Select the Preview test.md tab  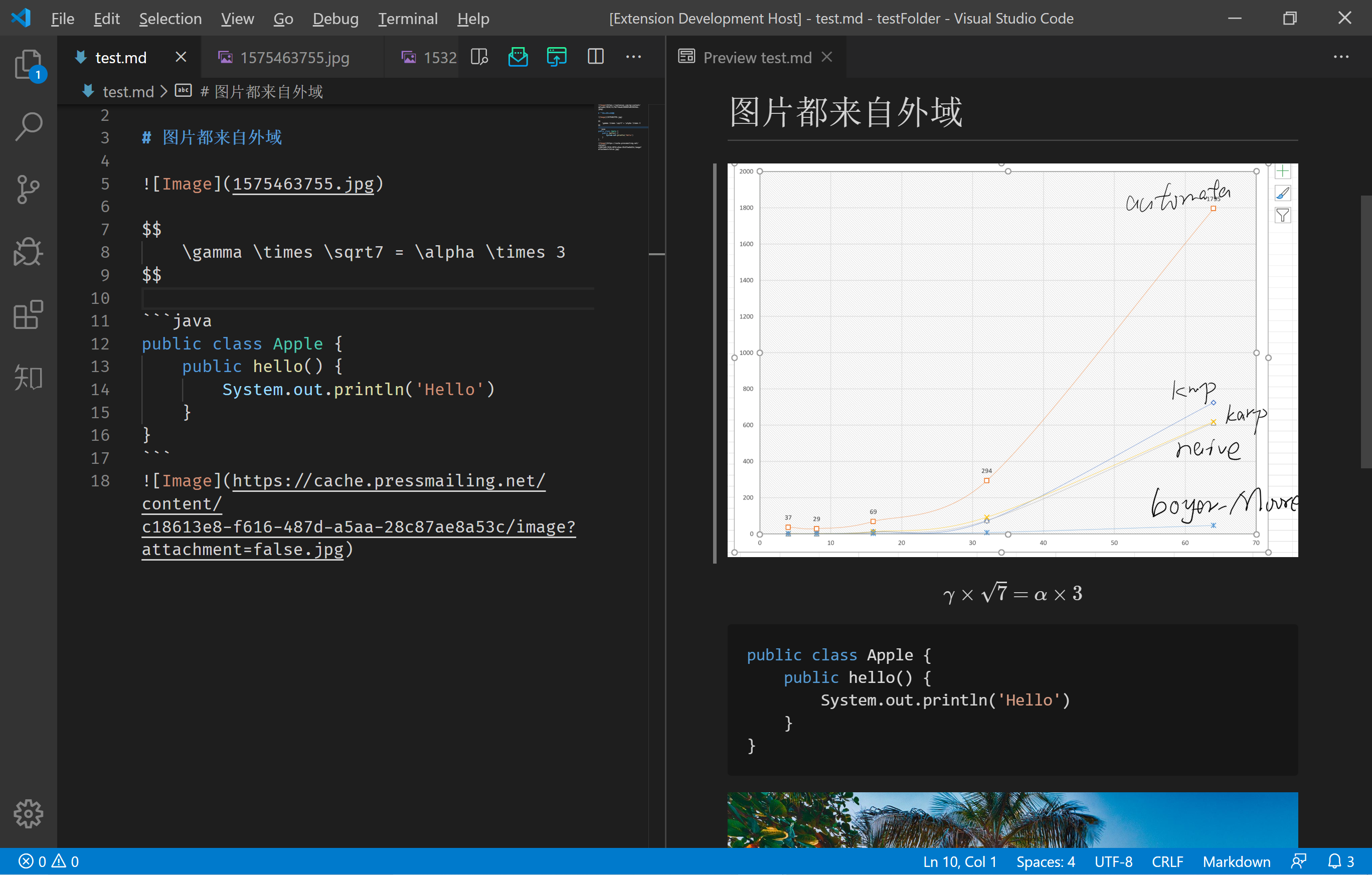click(x=757, y=58)
